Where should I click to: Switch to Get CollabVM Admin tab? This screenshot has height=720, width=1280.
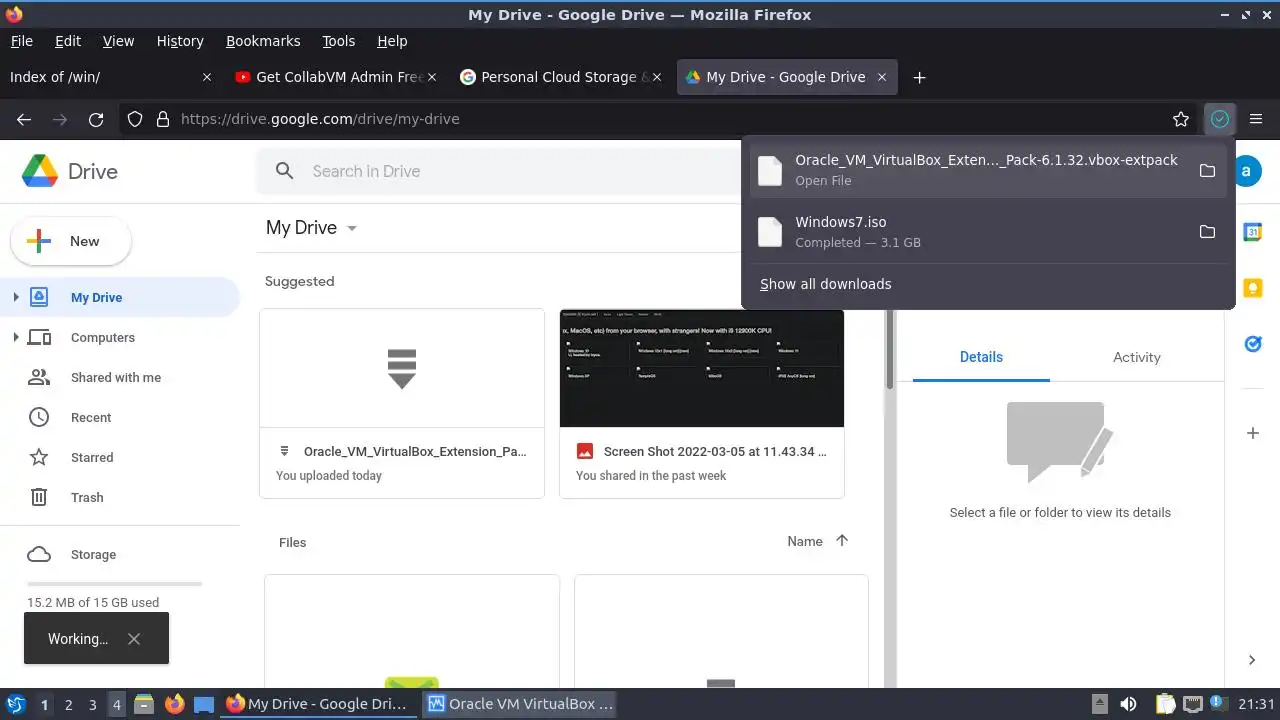(335, 77)
